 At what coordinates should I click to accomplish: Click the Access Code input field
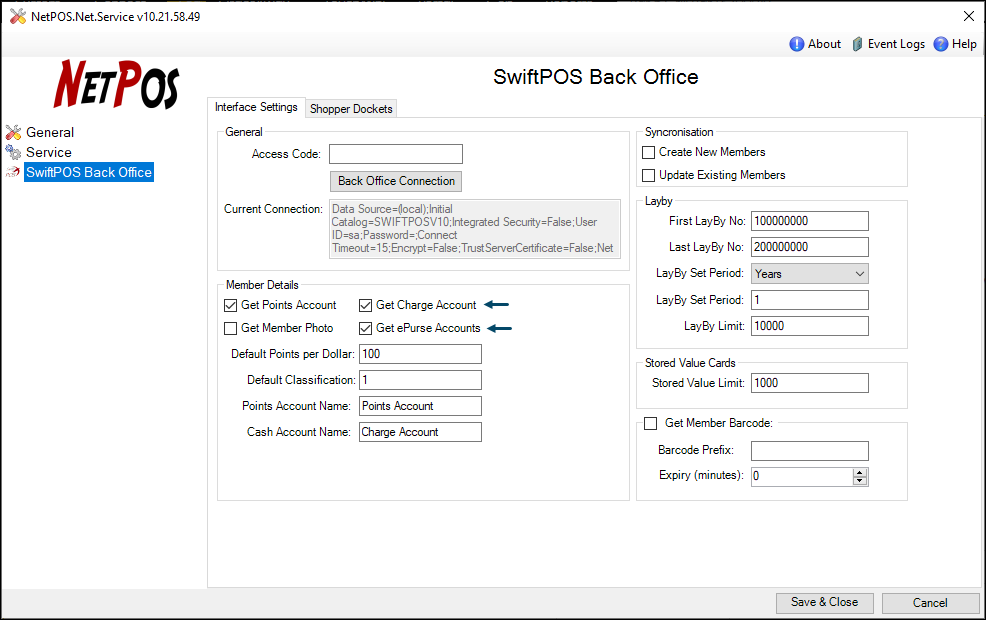[x=395, y=154]
